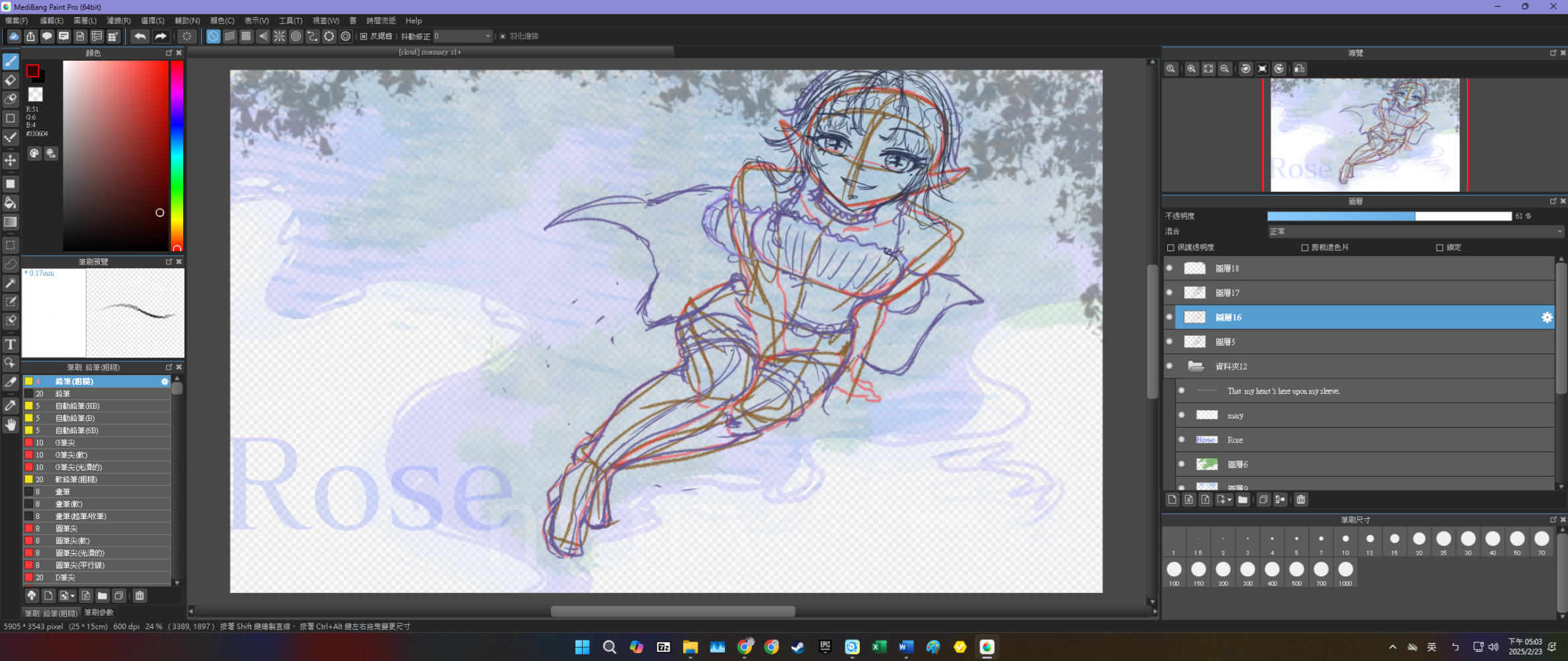The height and width of the screenshot is (661, 1568).
Task: Enable the 保護透明度 checkbox
Action: [x=1171, y=247]
